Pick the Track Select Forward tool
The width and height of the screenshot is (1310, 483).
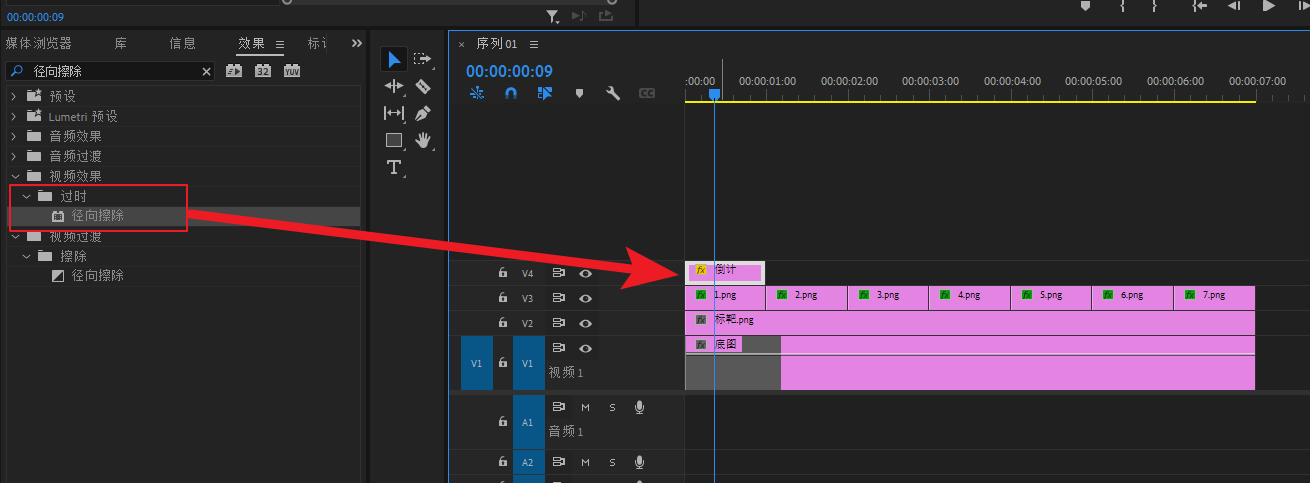click(422, 60)
